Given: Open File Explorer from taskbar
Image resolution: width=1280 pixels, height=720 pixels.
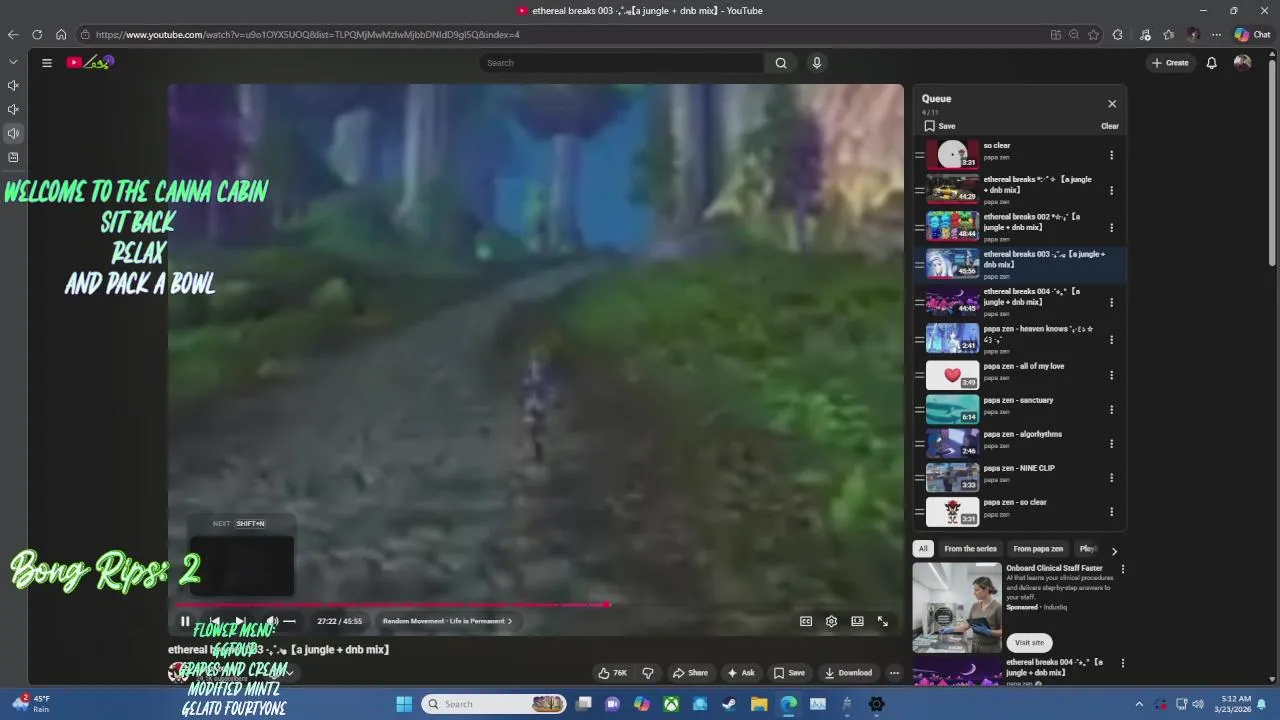Looking at the screenshot, I should pyautogui.click(x=758, y=704).
